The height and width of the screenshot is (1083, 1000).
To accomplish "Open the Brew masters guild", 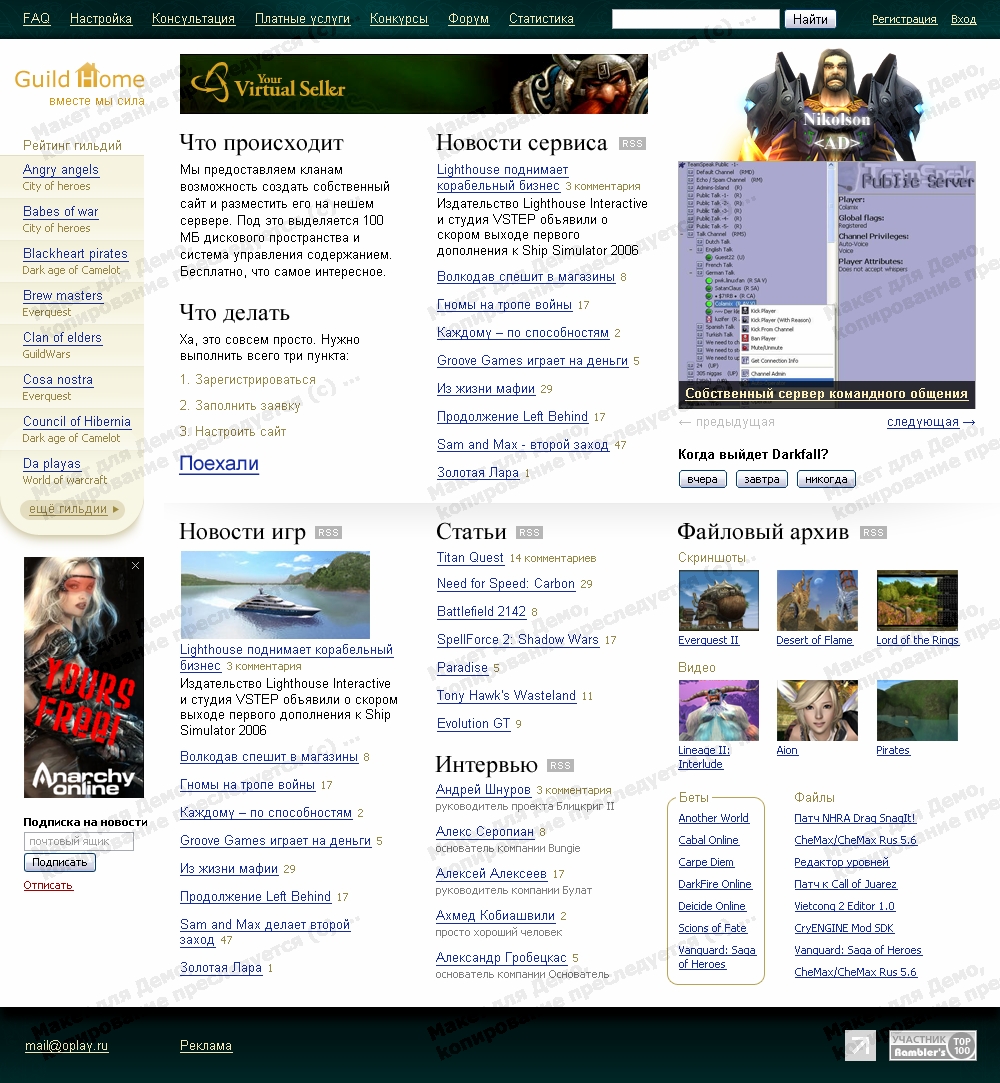I will point(63,296).
